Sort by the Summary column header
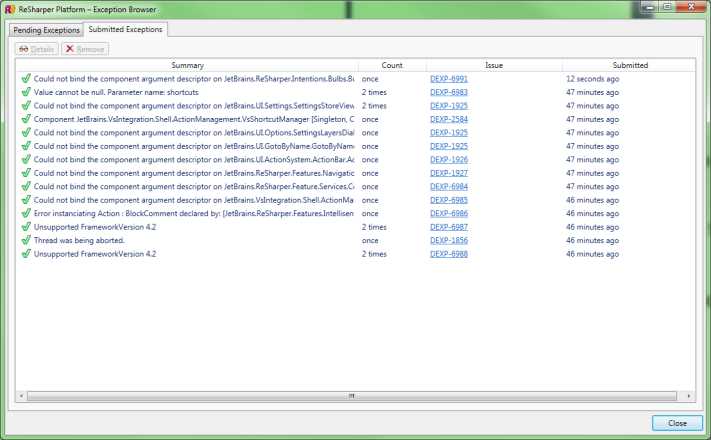The width and height of the screenshot is (711, 440). tap(187, 65)
